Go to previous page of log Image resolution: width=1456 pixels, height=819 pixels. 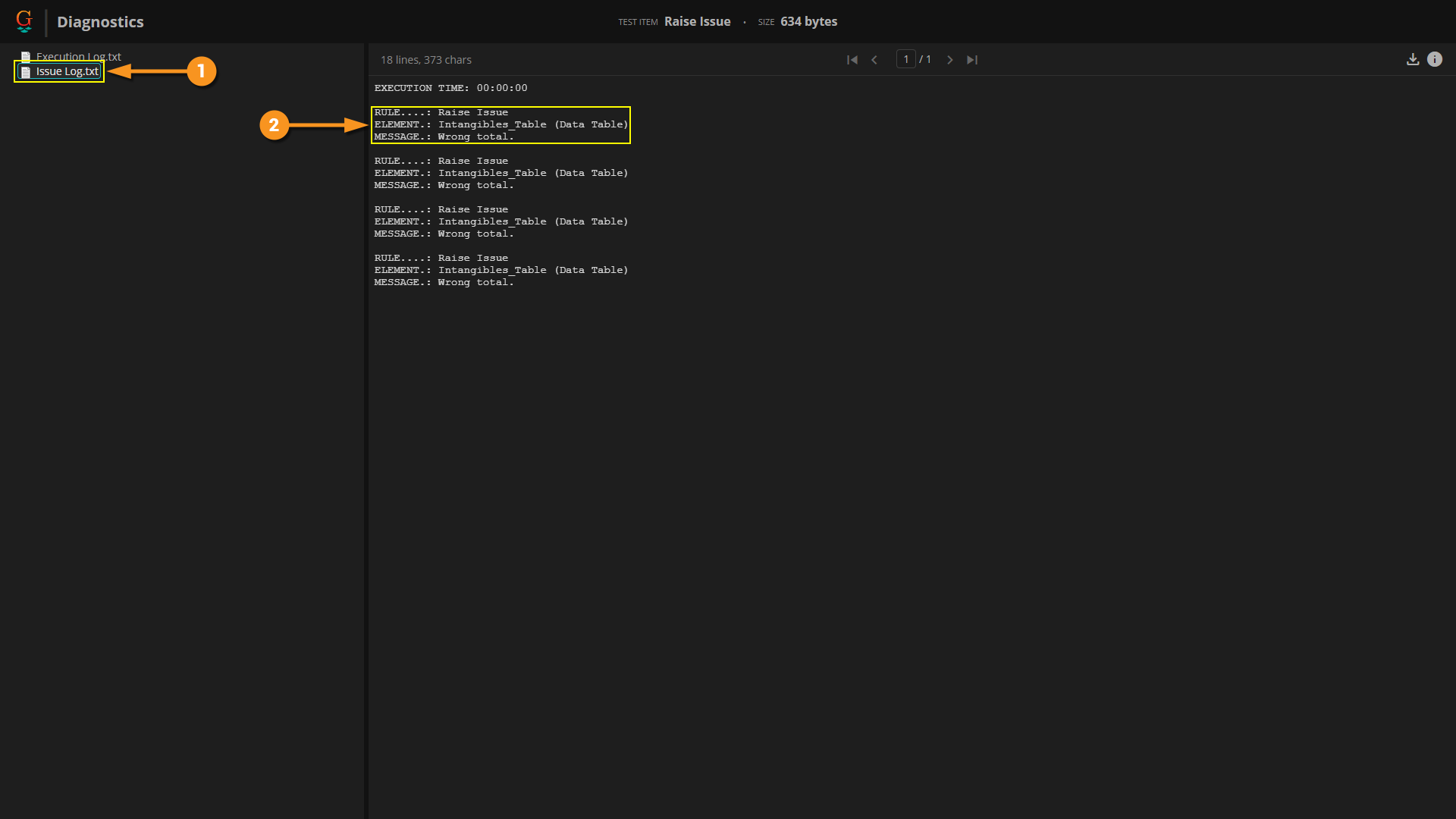874,60
